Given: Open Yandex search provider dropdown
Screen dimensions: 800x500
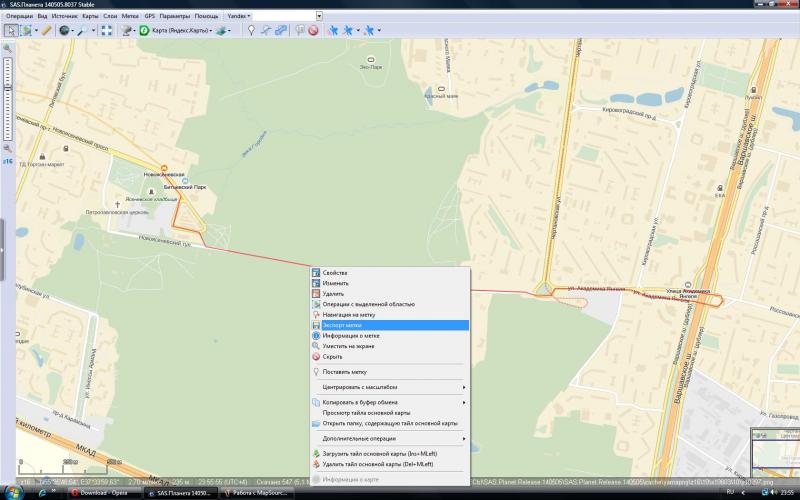Looking at the screenshot, I should (239, 16).
